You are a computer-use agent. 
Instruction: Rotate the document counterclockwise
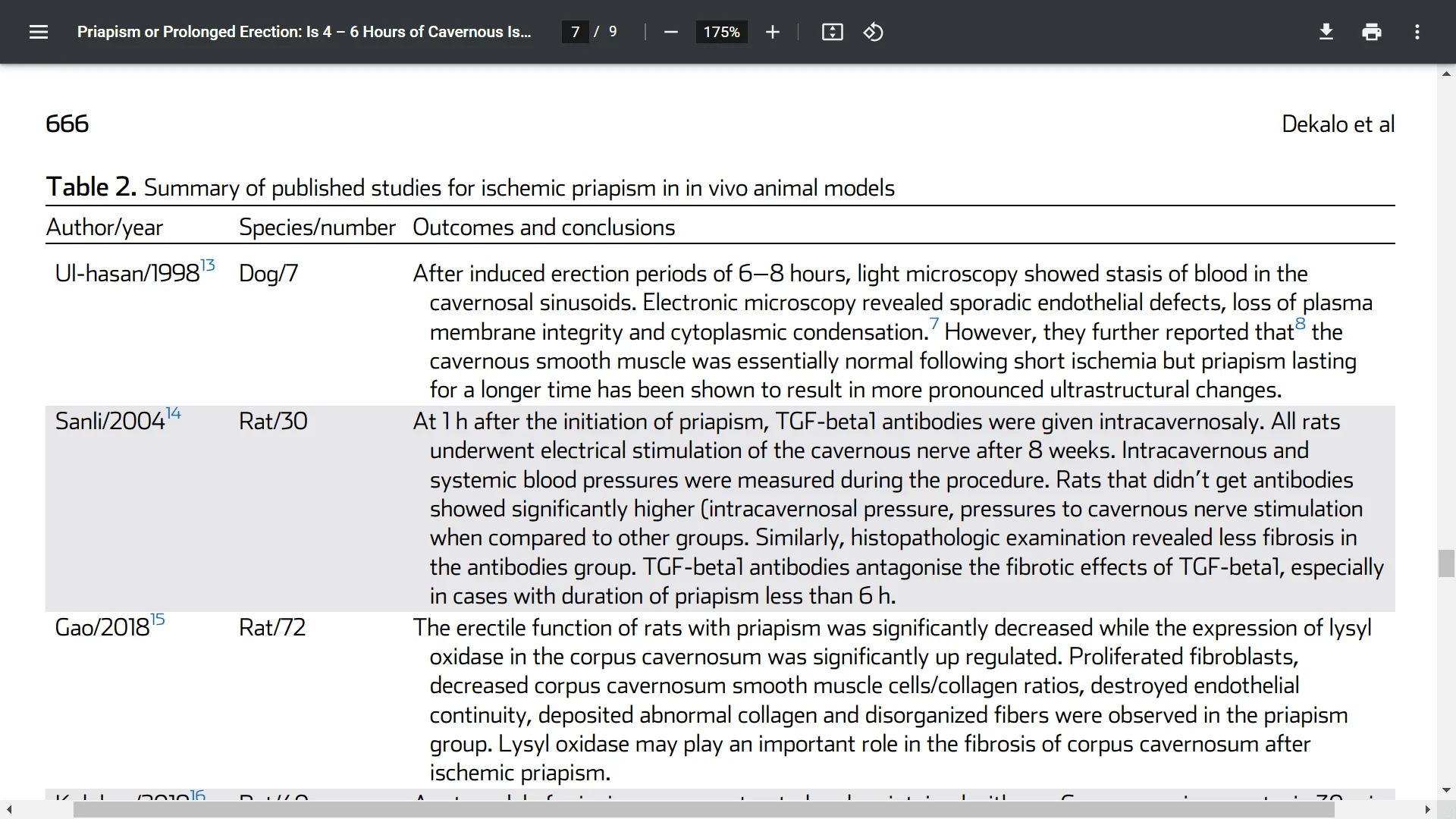[873, 32]
